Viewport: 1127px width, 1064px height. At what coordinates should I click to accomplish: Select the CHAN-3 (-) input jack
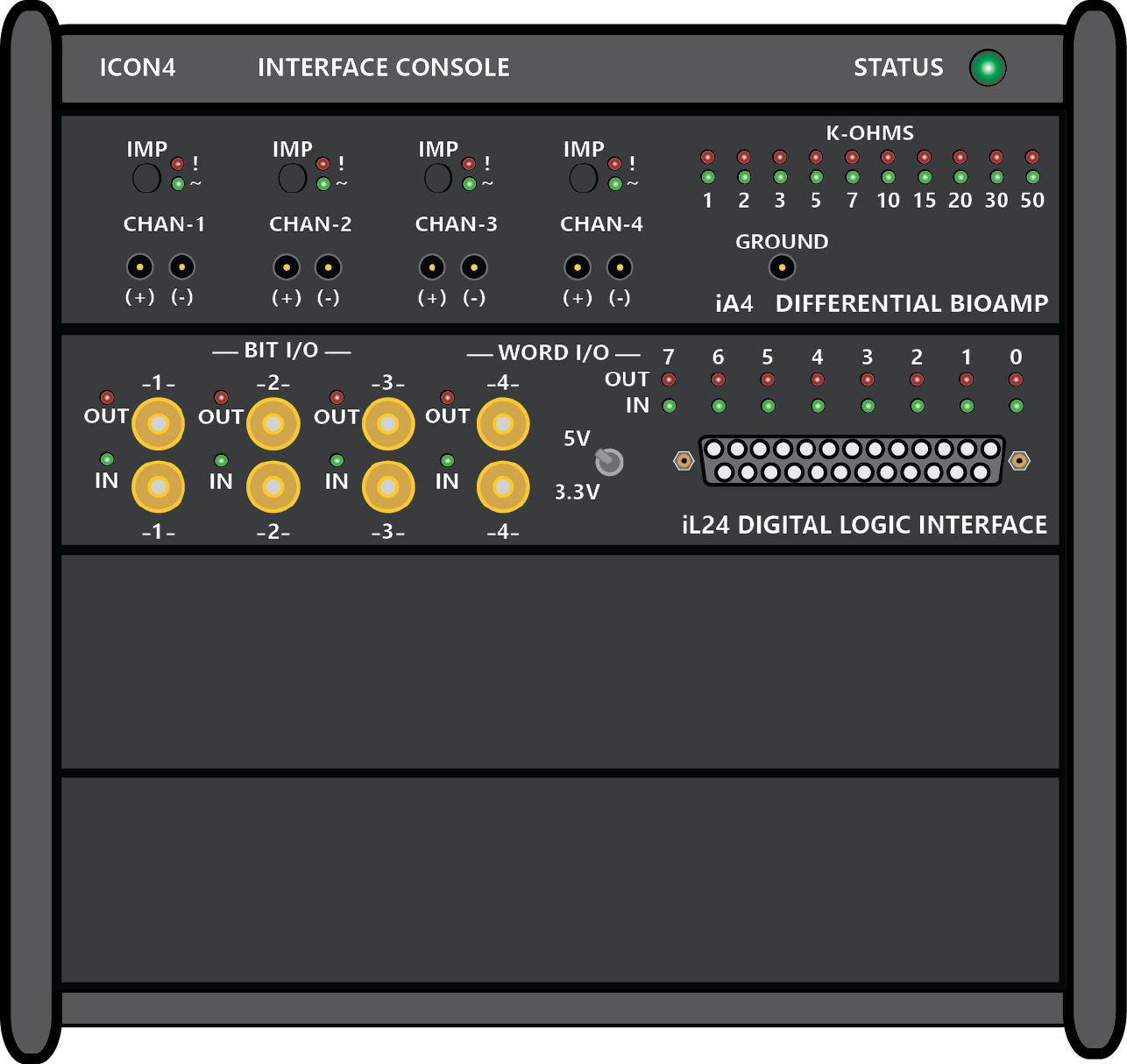474,266
